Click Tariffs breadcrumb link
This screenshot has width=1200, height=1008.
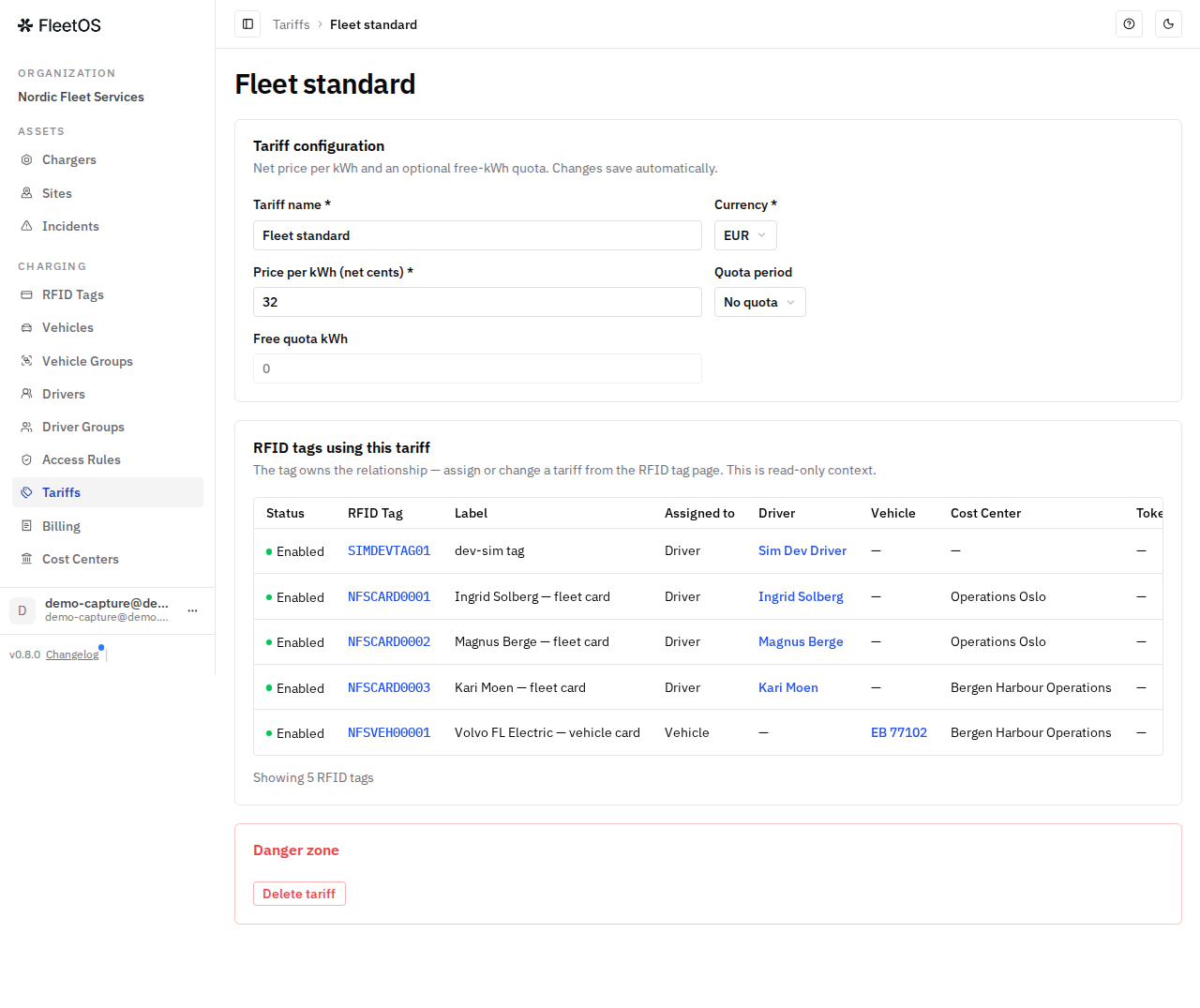coord(291,24)
